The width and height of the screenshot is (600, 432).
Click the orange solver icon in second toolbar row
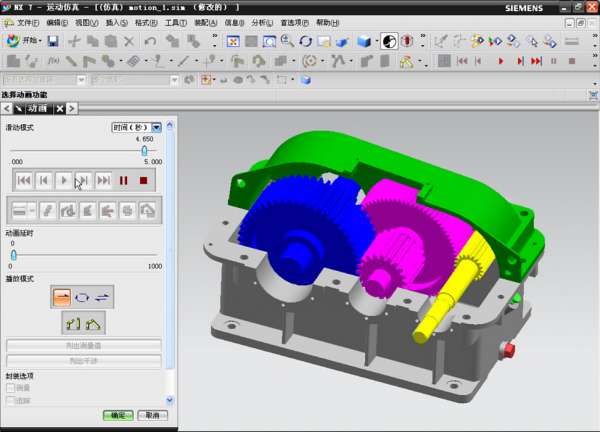point(406,61)
